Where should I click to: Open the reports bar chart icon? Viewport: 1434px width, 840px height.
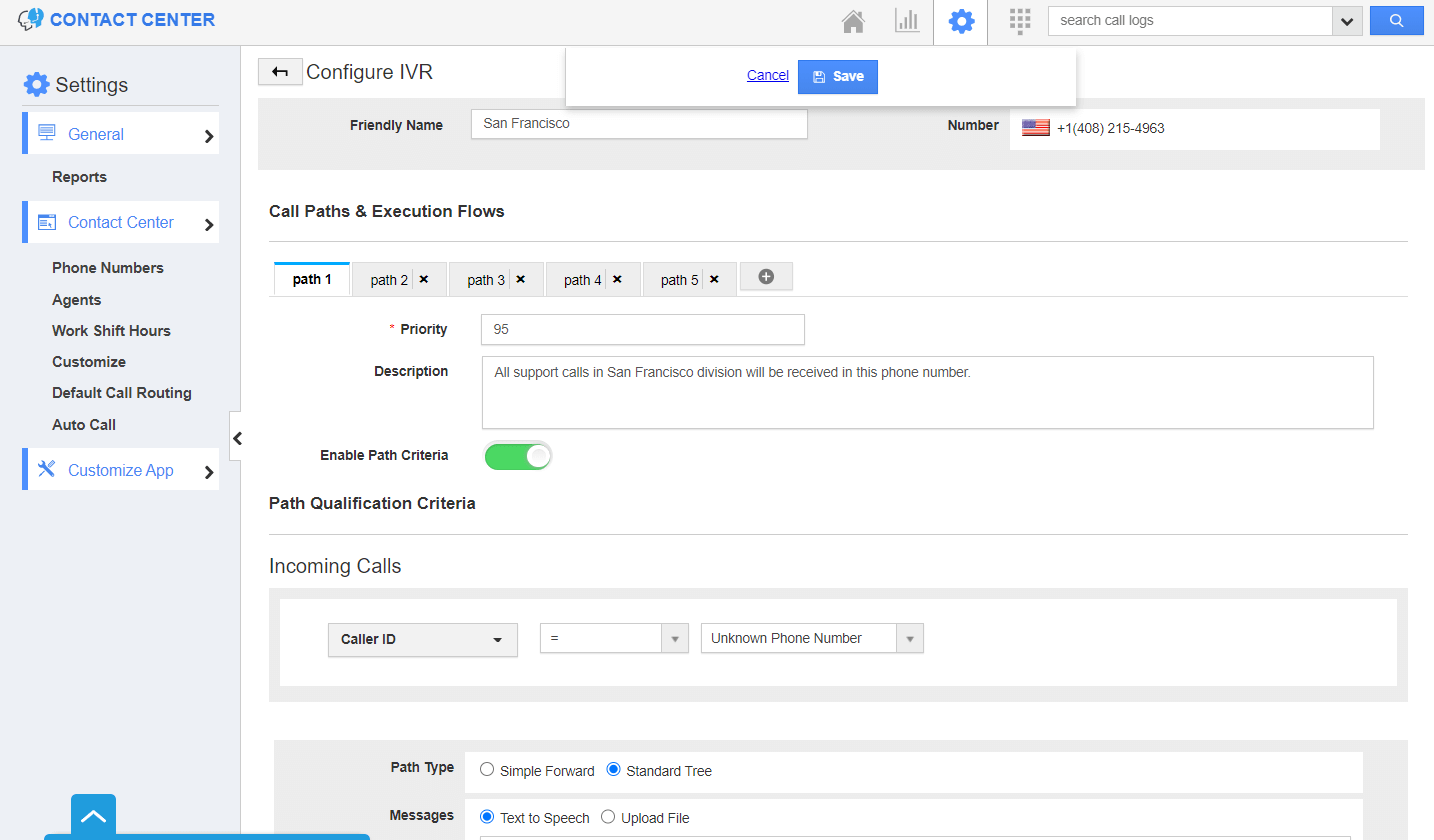(x=907, y=21)
